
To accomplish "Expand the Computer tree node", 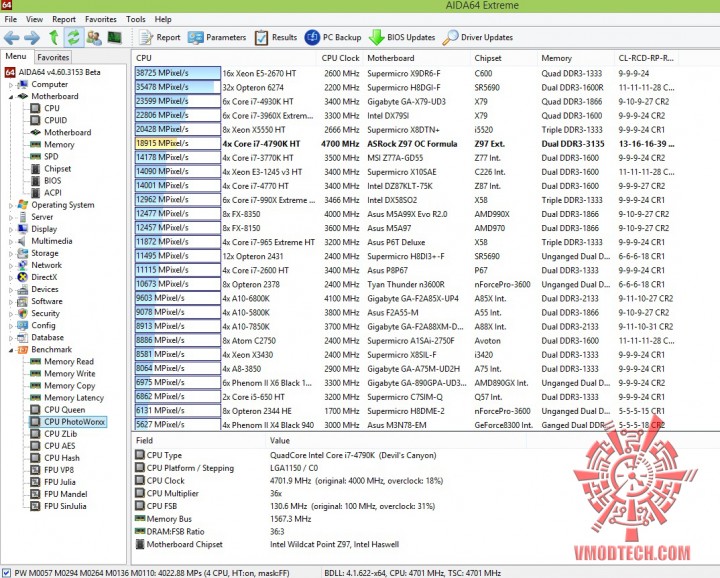I will tap(11, 85).
